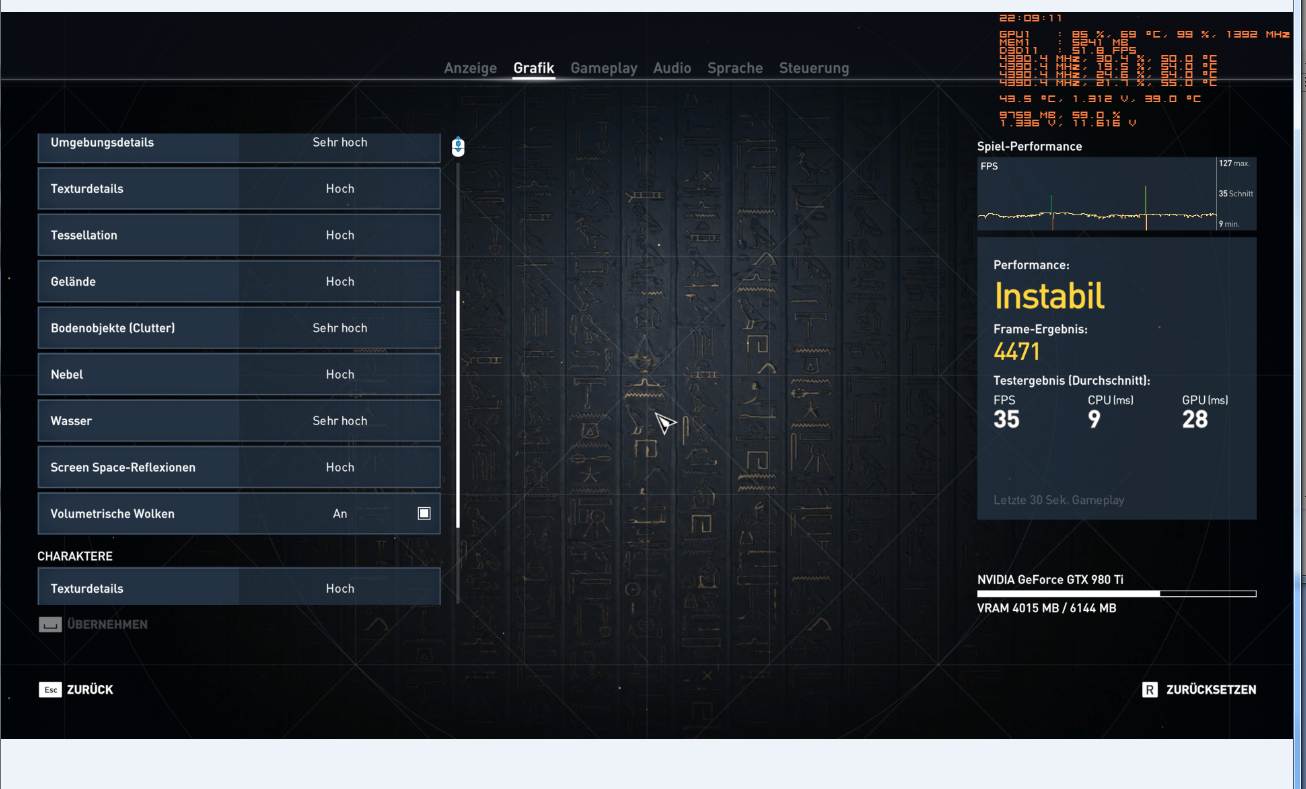This screenshot has width=1306, height=789.
Task: Open the Steuerung tab
Action: click(x=814, y=68)
